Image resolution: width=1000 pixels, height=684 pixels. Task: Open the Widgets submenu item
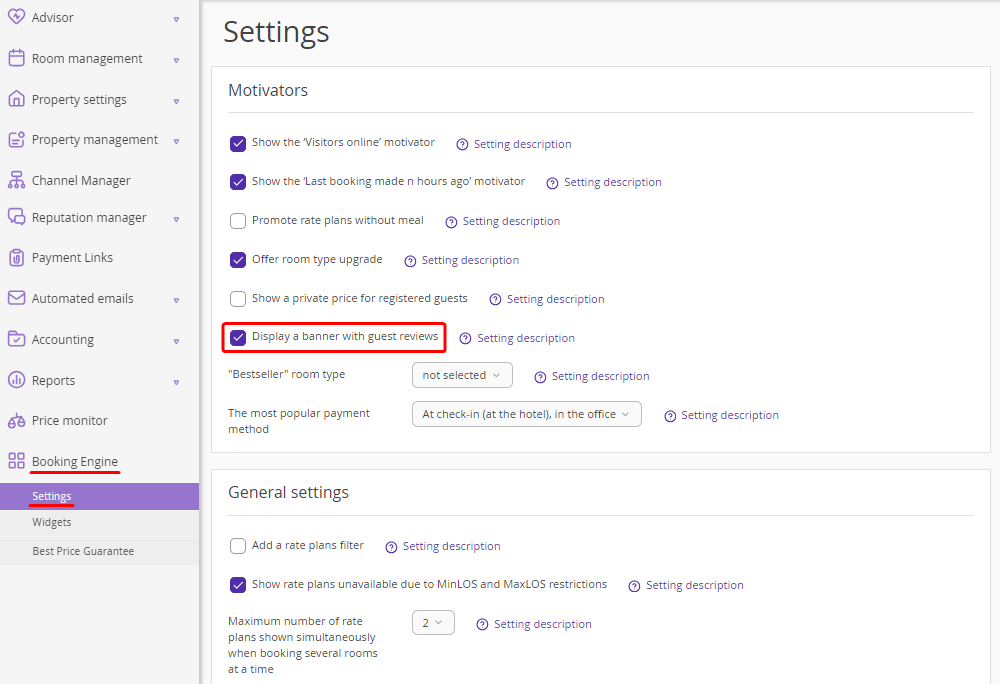99,523
